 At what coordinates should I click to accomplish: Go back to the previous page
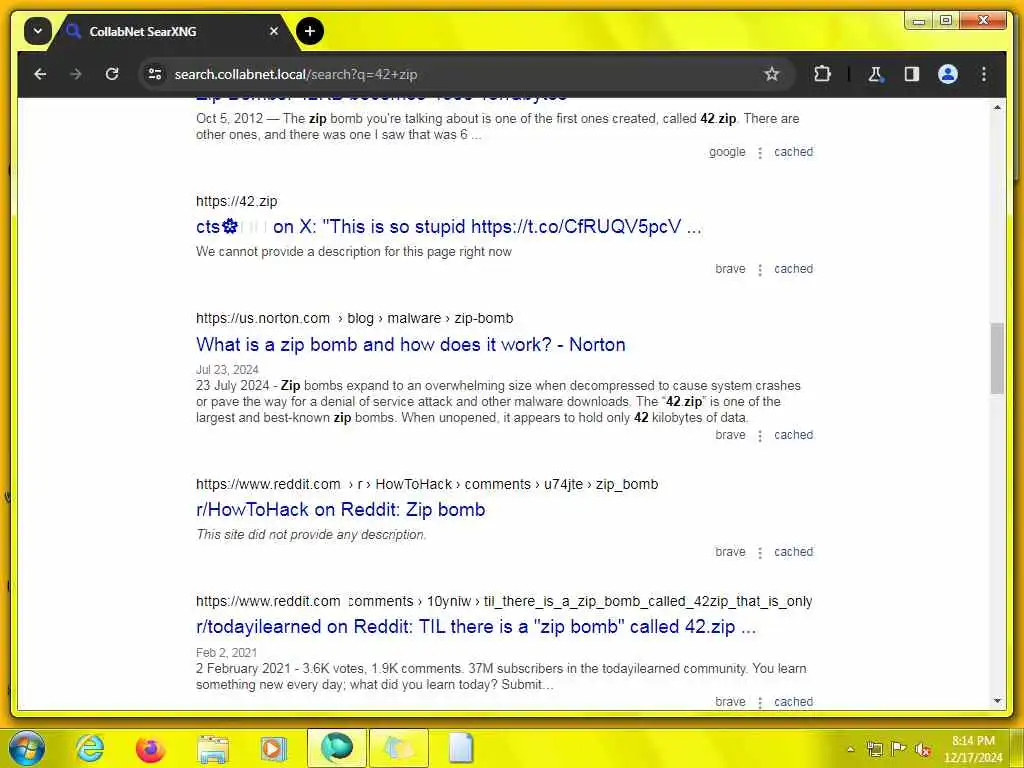tap(40, 74)
